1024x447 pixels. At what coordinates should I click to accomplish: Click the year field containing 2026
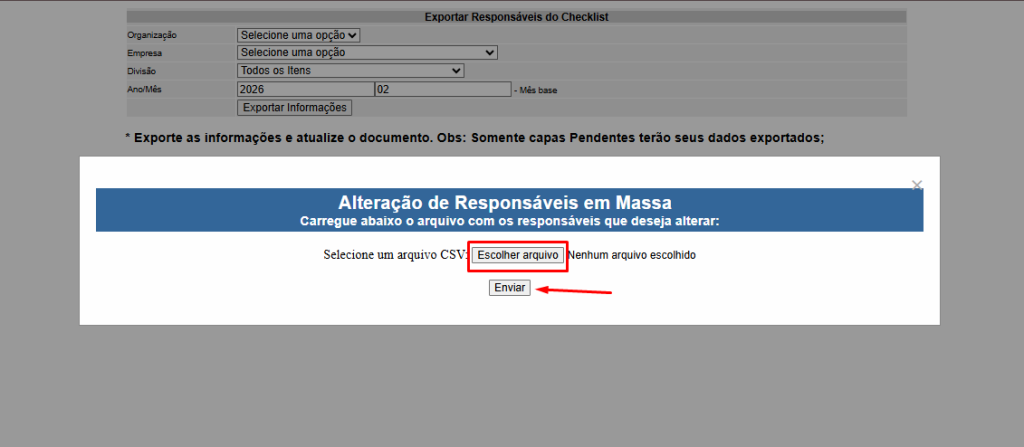305,89
